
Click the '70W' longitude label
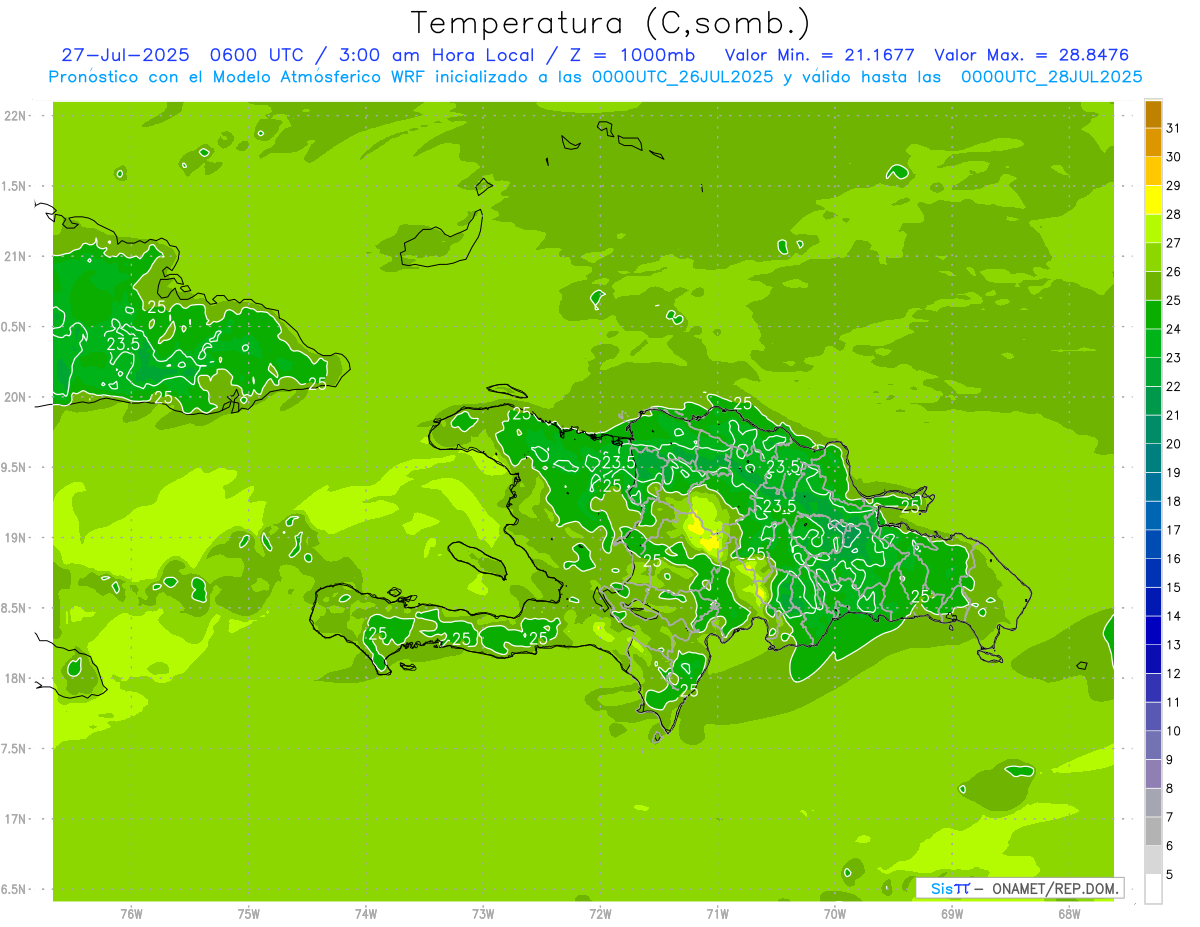(835, 914)
